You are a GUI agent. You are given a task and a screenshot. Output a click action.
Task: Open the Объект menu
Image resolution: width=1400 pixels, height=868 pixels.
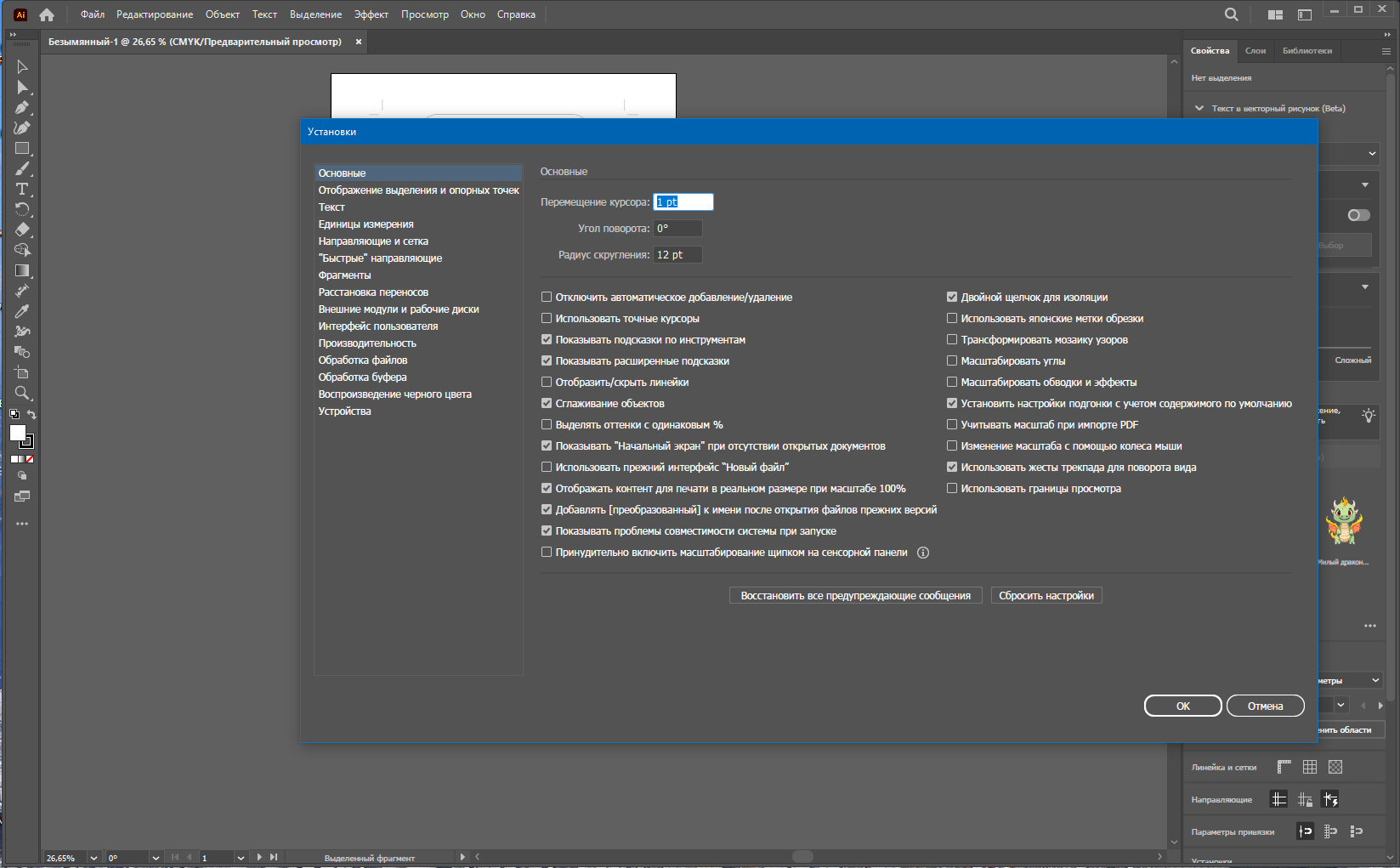pyautogui.click(x=223, y=14)
